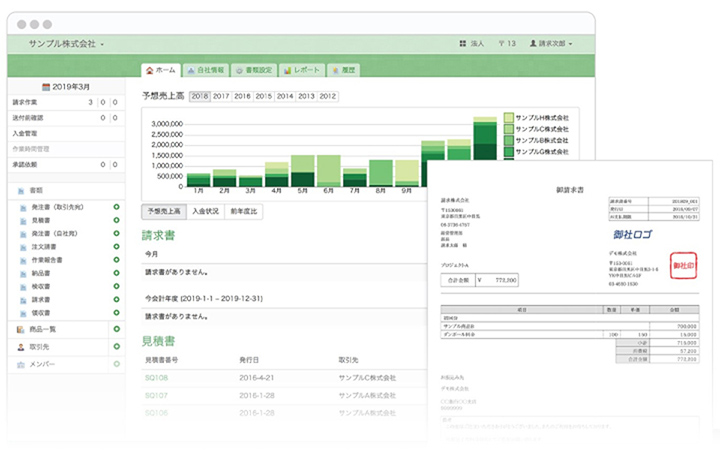Select the 2017 year toggle above chart

coord(220,96)
